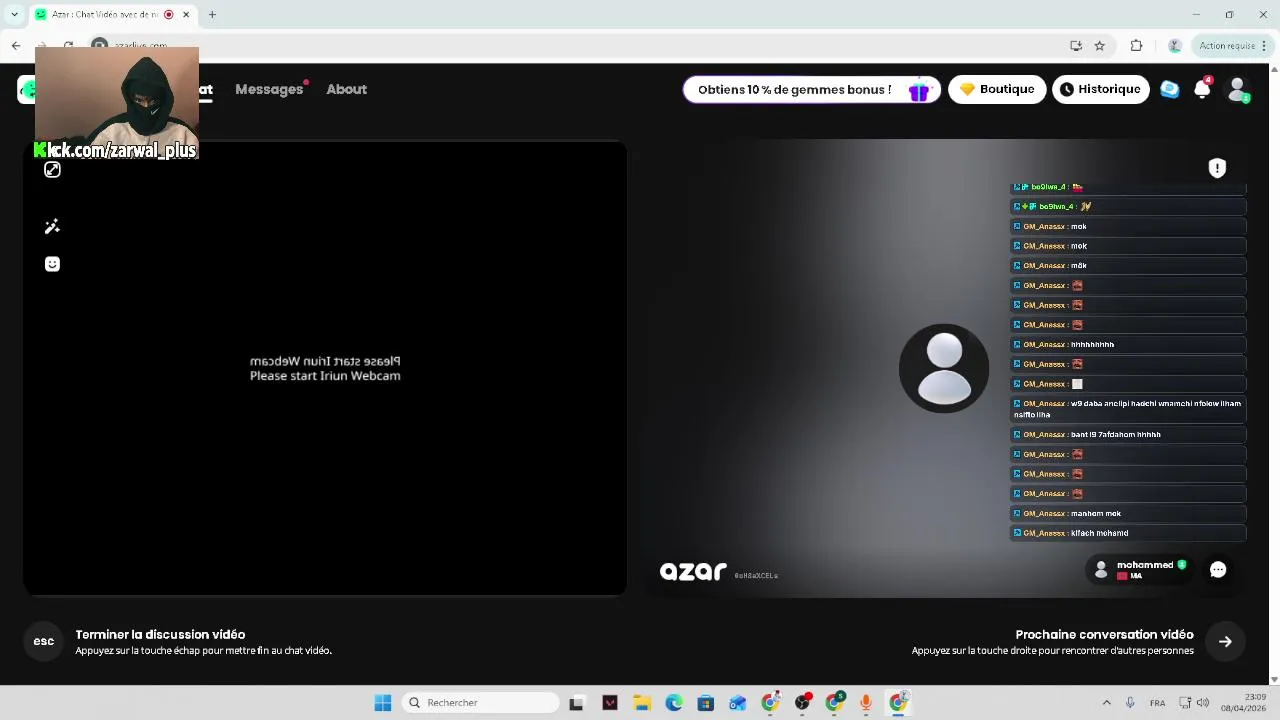The height and width of the screenshot is (720, 1280).
Task: Open Microsoft Store from the taskbar
Action: pyautogui.click(x=706, y=703)
